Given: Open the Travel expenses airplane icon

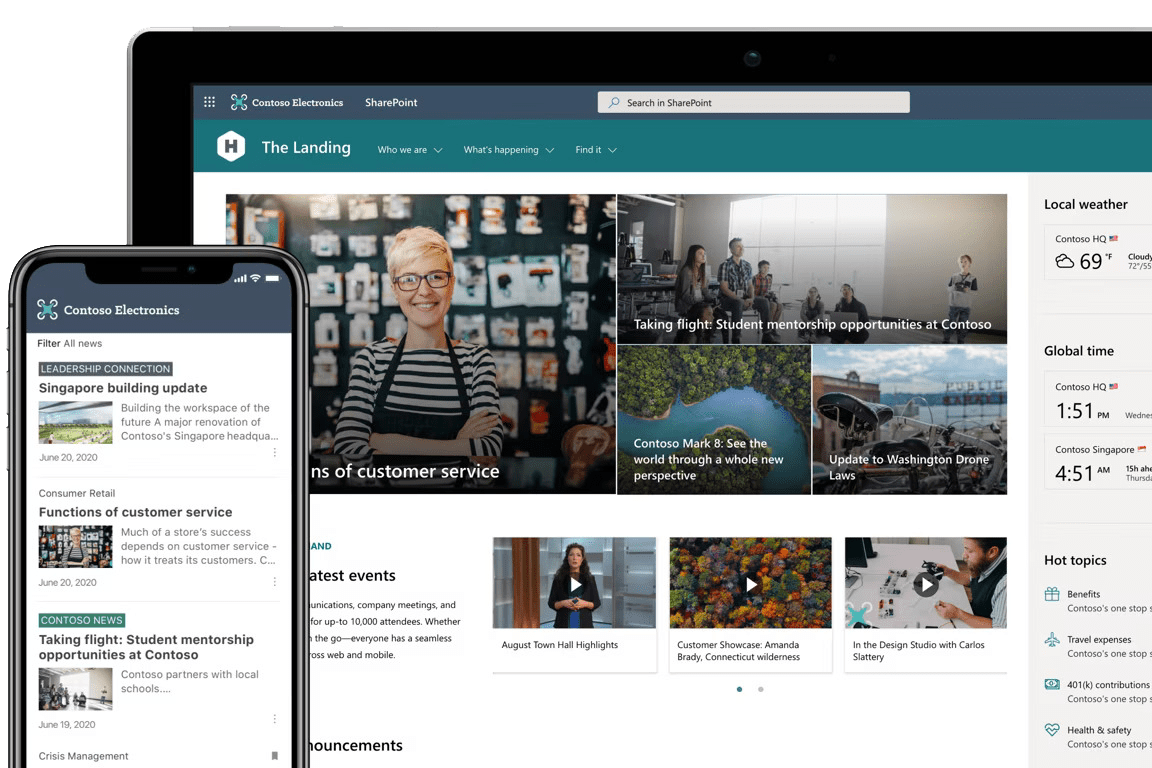Looking at the screenshot, I should click(x=1052, y=639).
